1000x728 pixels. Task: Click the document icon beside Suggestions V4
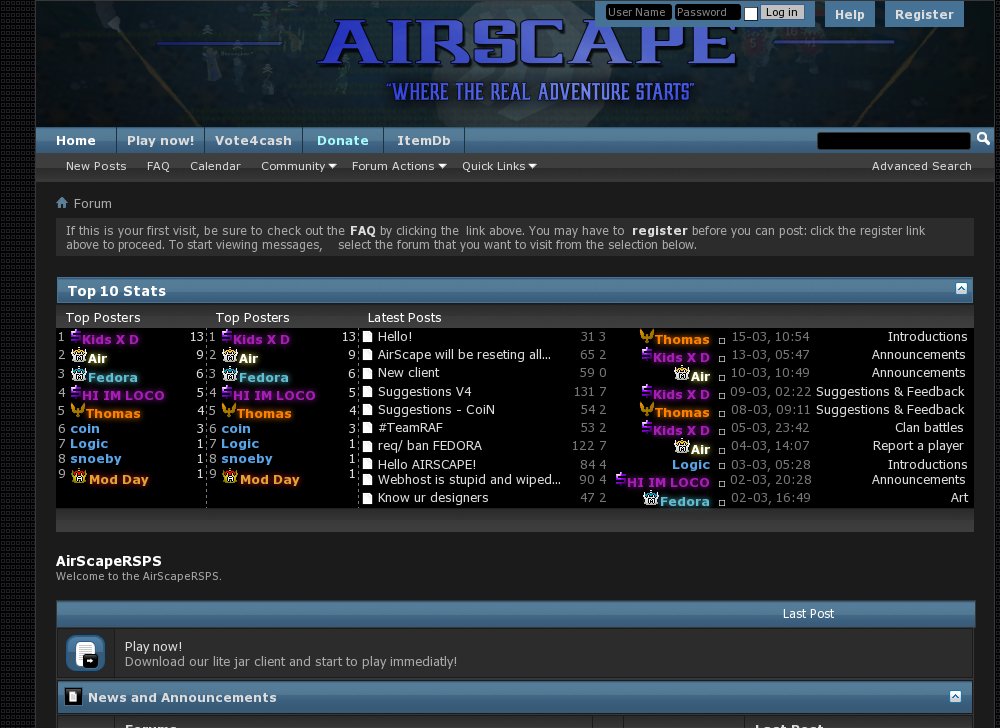click(x=367, y=392)
